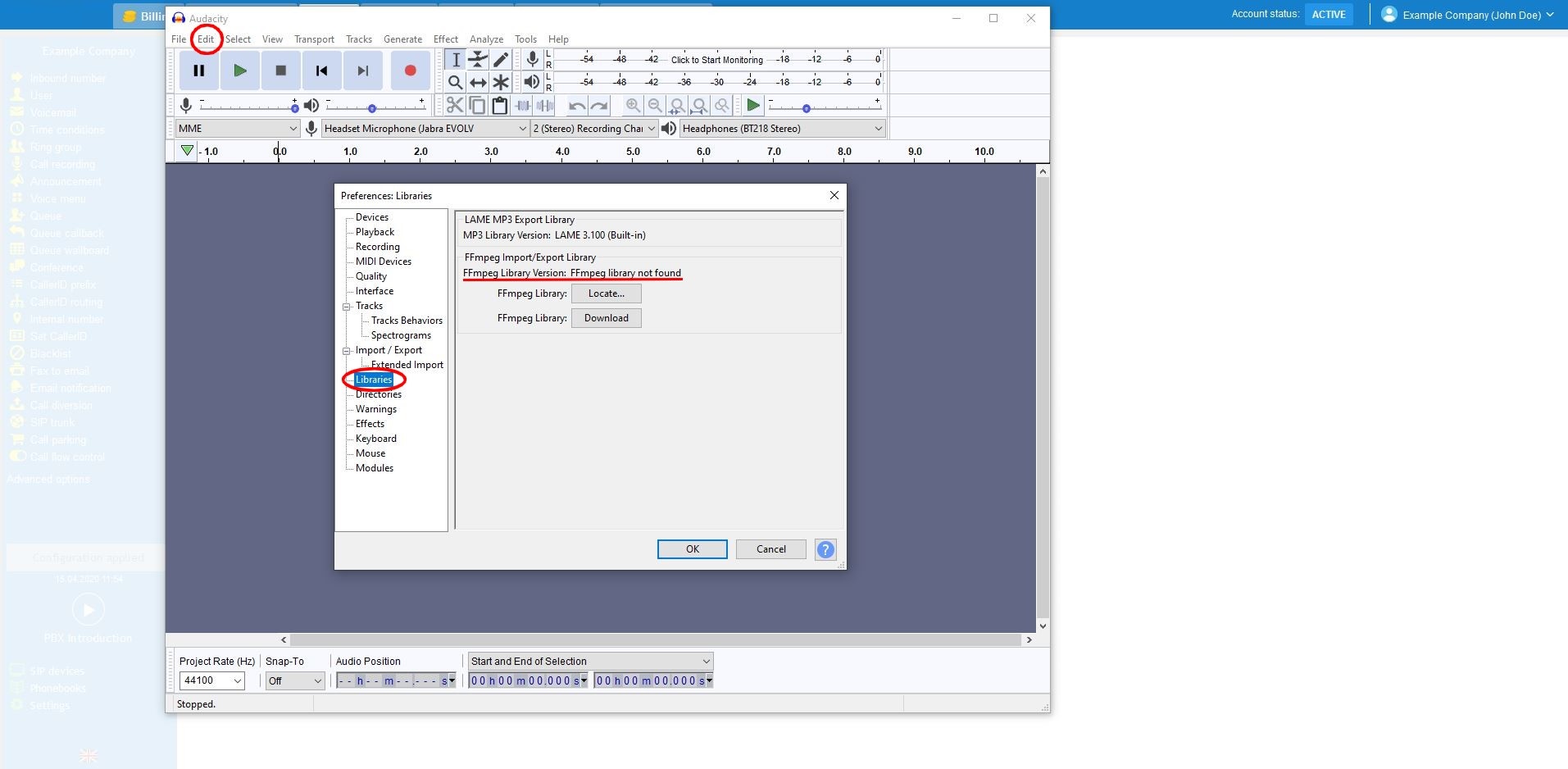This screenshot has width=1568, height=769.
Task: Click the Copy icon
Action: click(477, 105)
